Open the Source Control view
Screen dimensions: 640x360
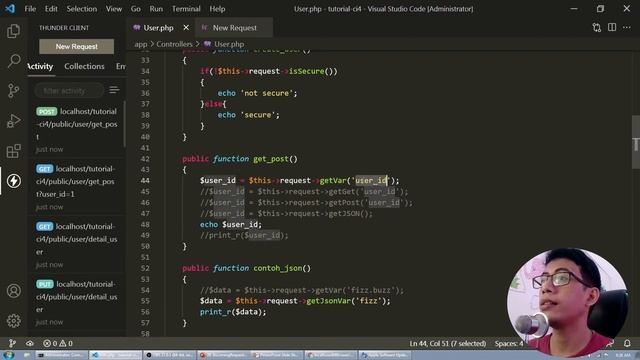point(13,91)
